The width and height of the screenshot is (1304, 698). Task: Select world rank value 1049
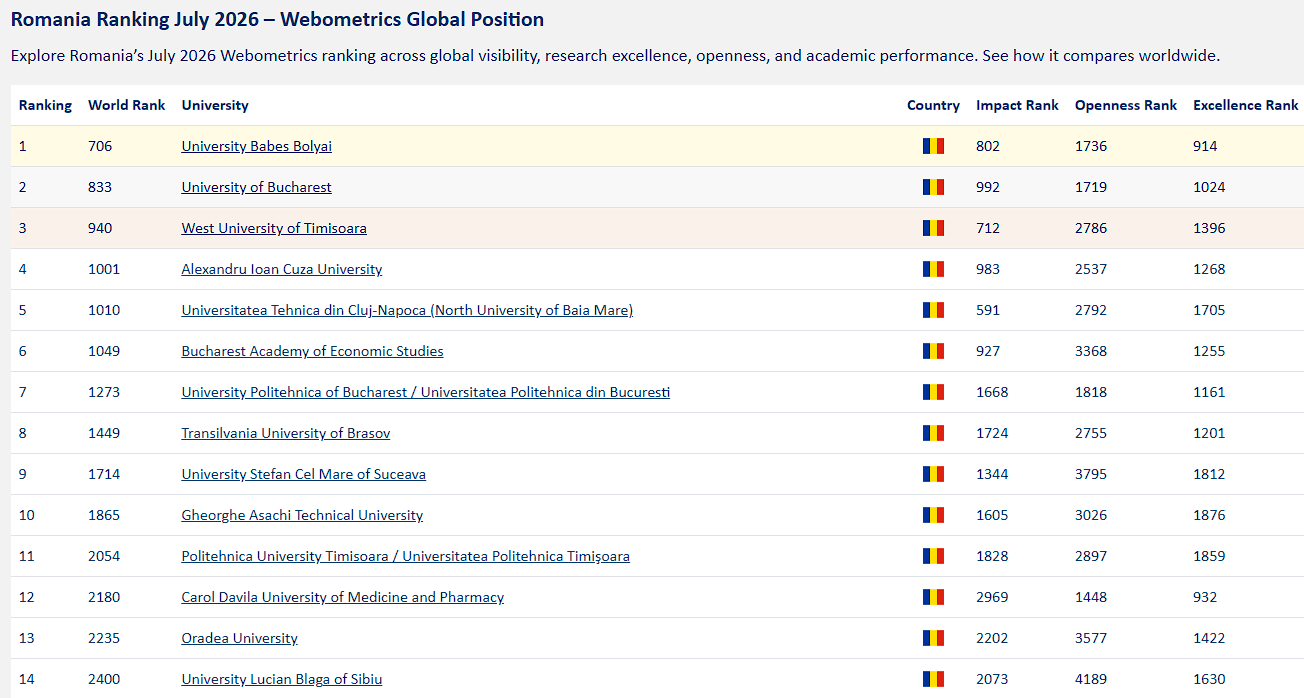point(104,351)
